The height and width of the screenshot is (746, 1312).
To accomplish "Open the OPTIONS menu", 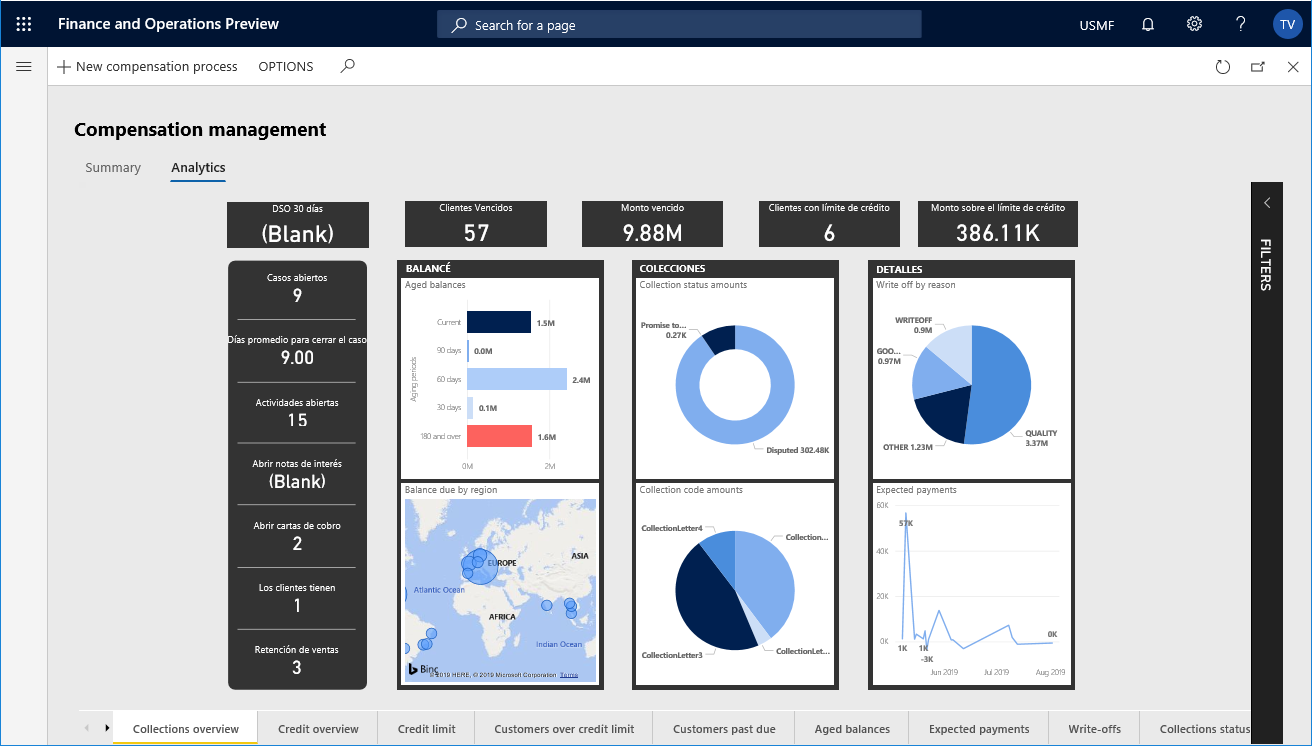I will pyautogui.click(x=285, y=66).
